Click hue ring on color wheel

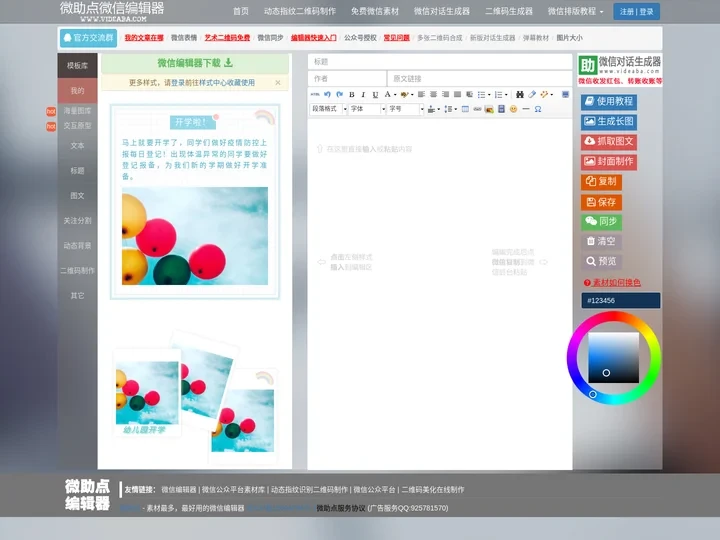(614, 317)
